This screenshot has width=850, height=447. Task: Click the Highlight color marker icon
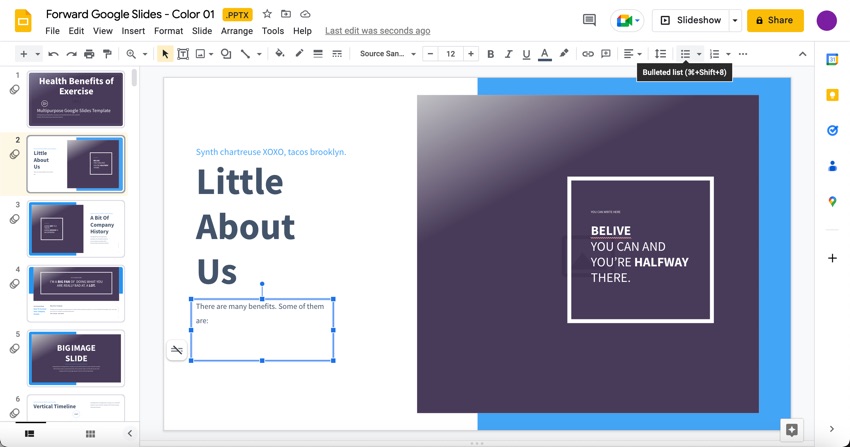point(564,53)
